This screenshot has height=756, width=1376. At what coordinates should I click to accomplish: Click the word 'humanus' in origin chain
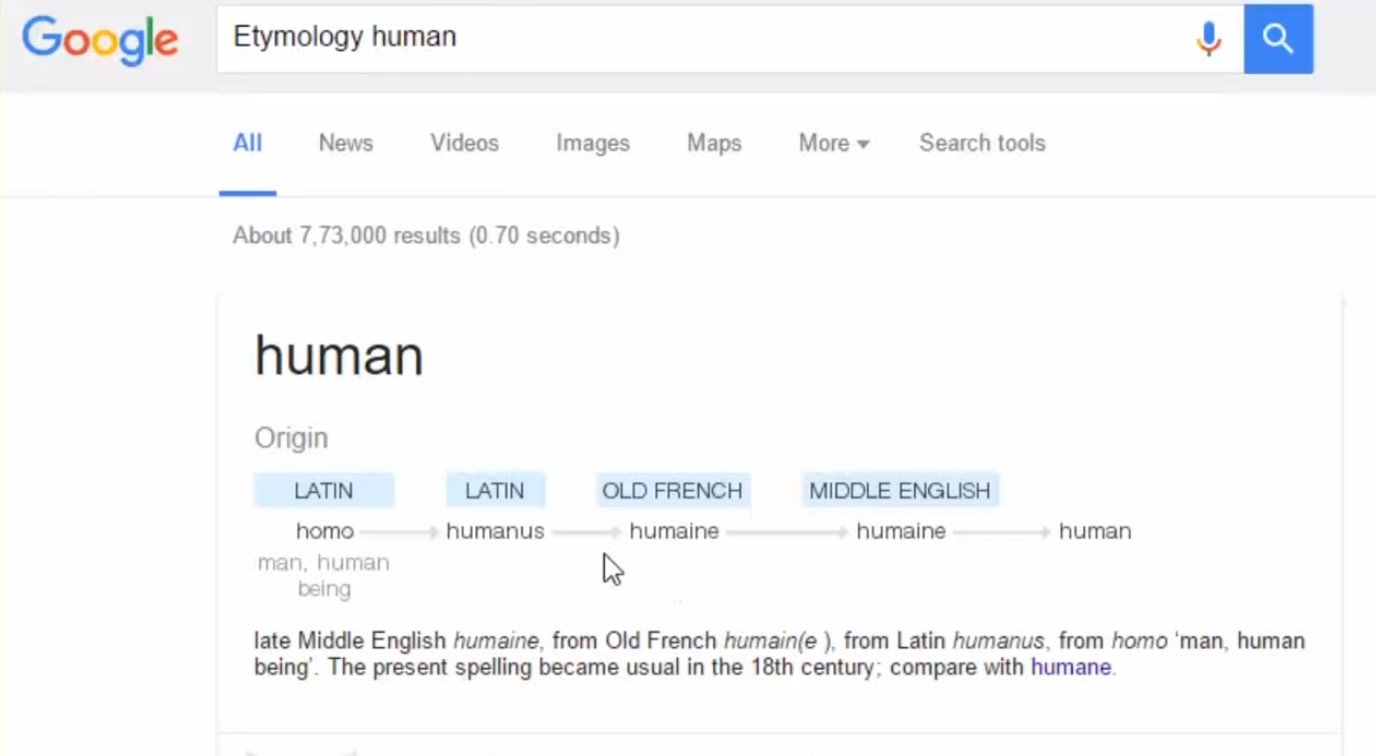pos(495,531)
